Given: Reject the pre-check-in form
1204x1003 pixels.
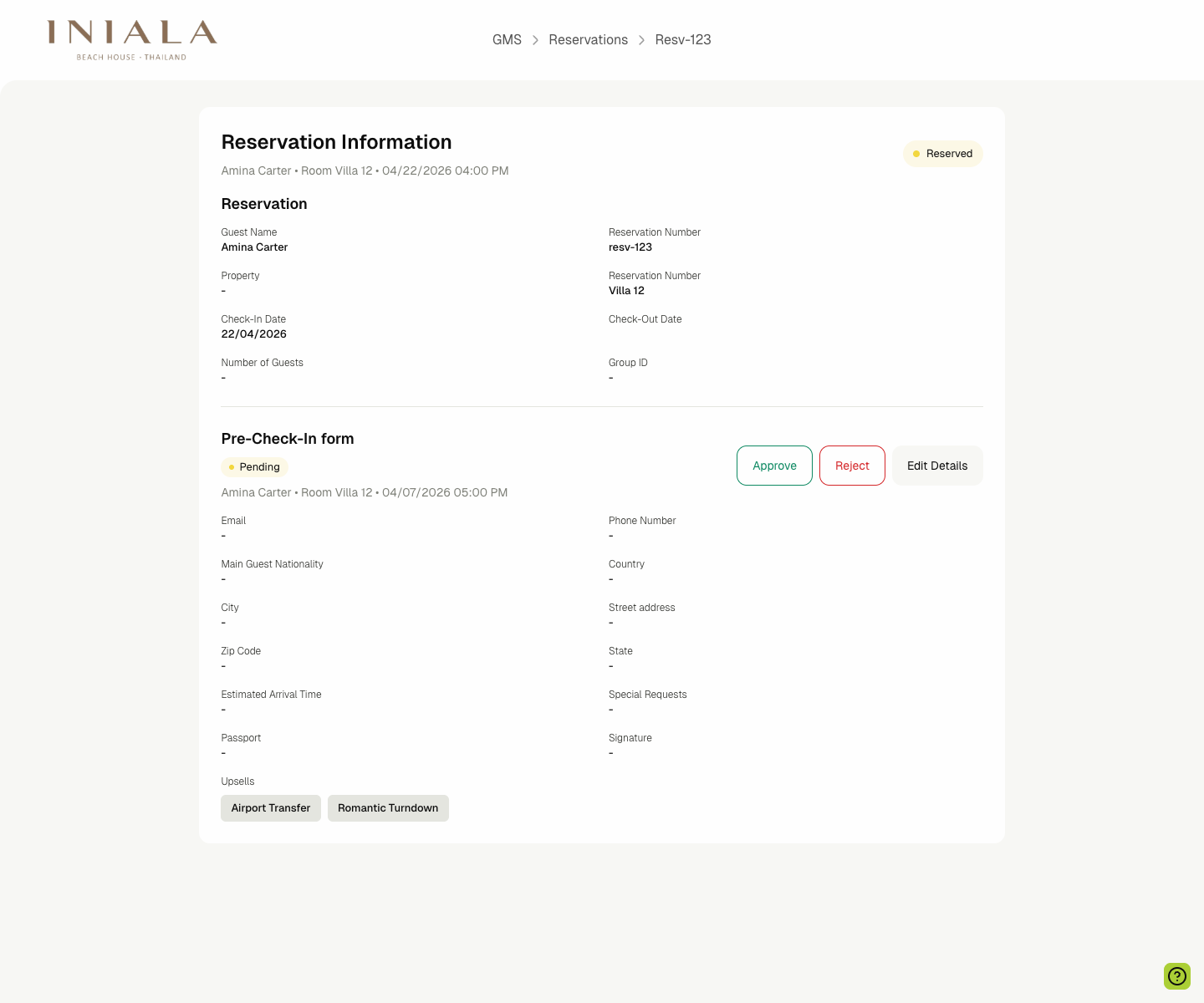Looking at the screenshot, I should [x=852, y=466].
